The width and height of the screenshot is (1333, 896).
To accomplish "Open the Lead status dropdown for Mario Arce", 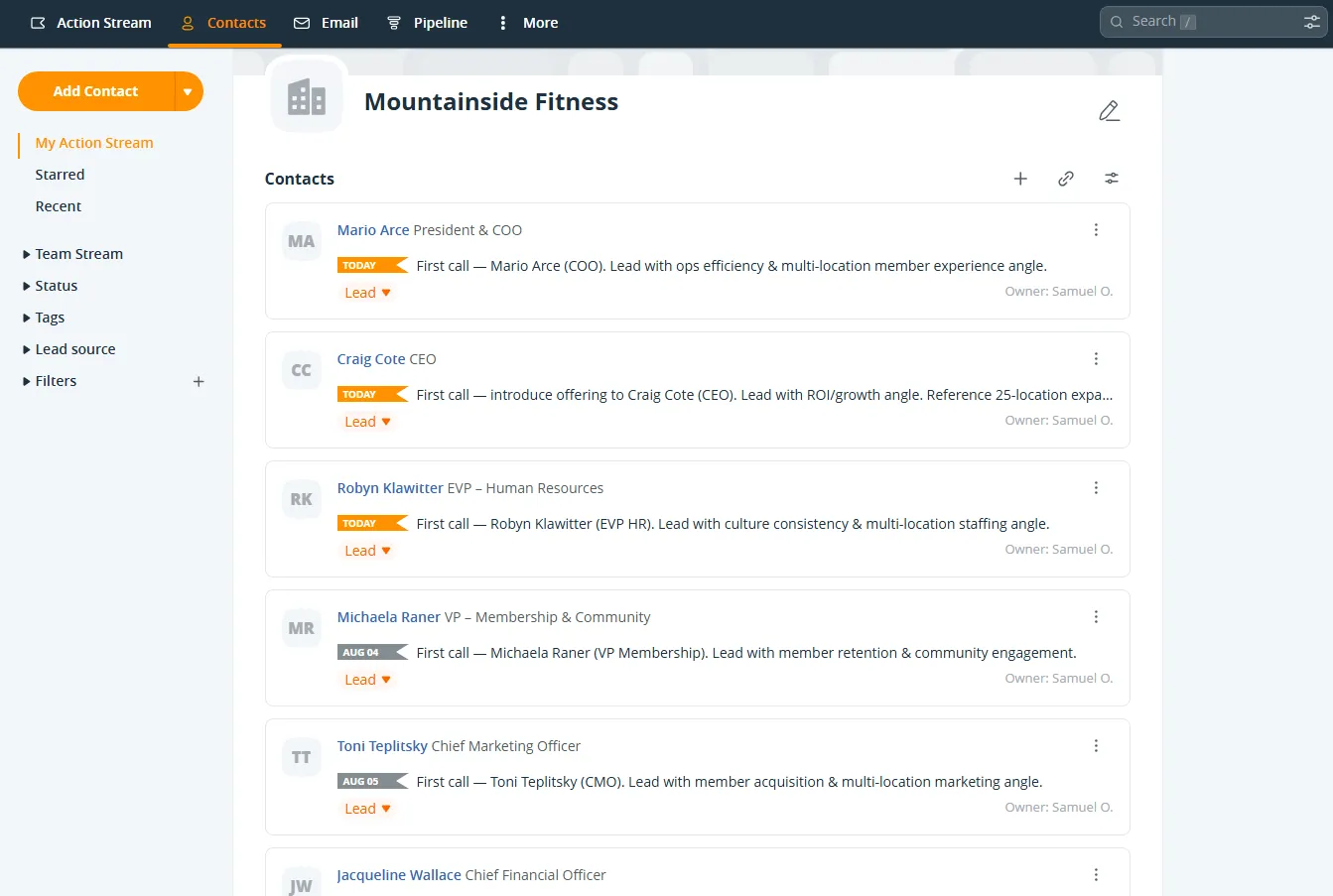I will tap(367, 293).
